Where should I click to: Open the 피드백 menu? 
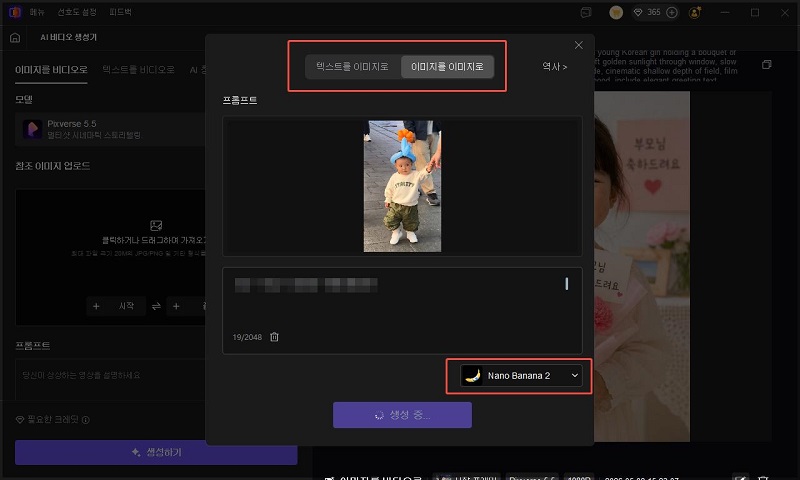(x=120, y=12)
